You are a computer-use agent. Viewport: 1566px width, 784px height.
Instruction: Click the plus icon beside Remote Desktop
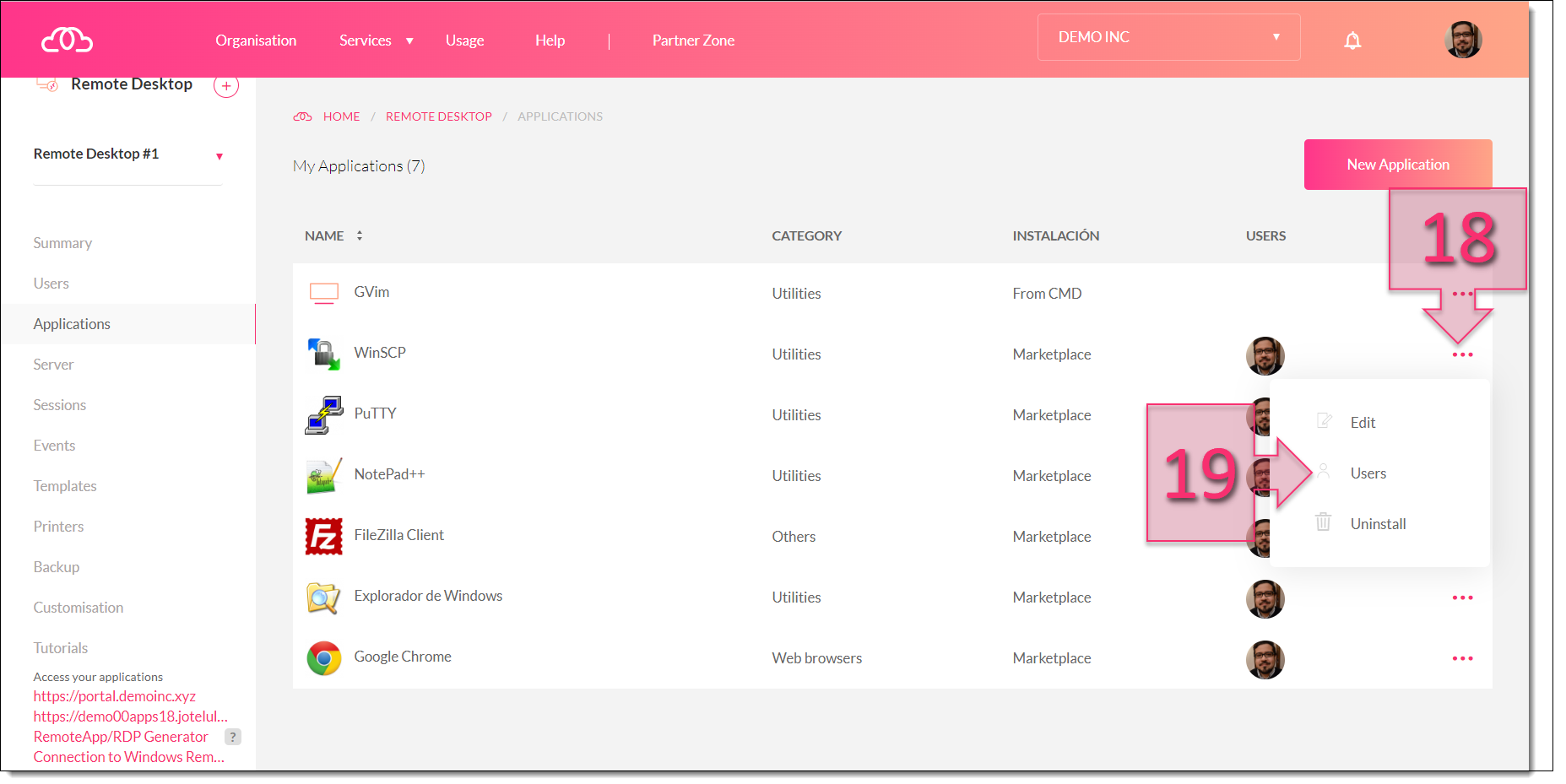click(x=226, y=86)
